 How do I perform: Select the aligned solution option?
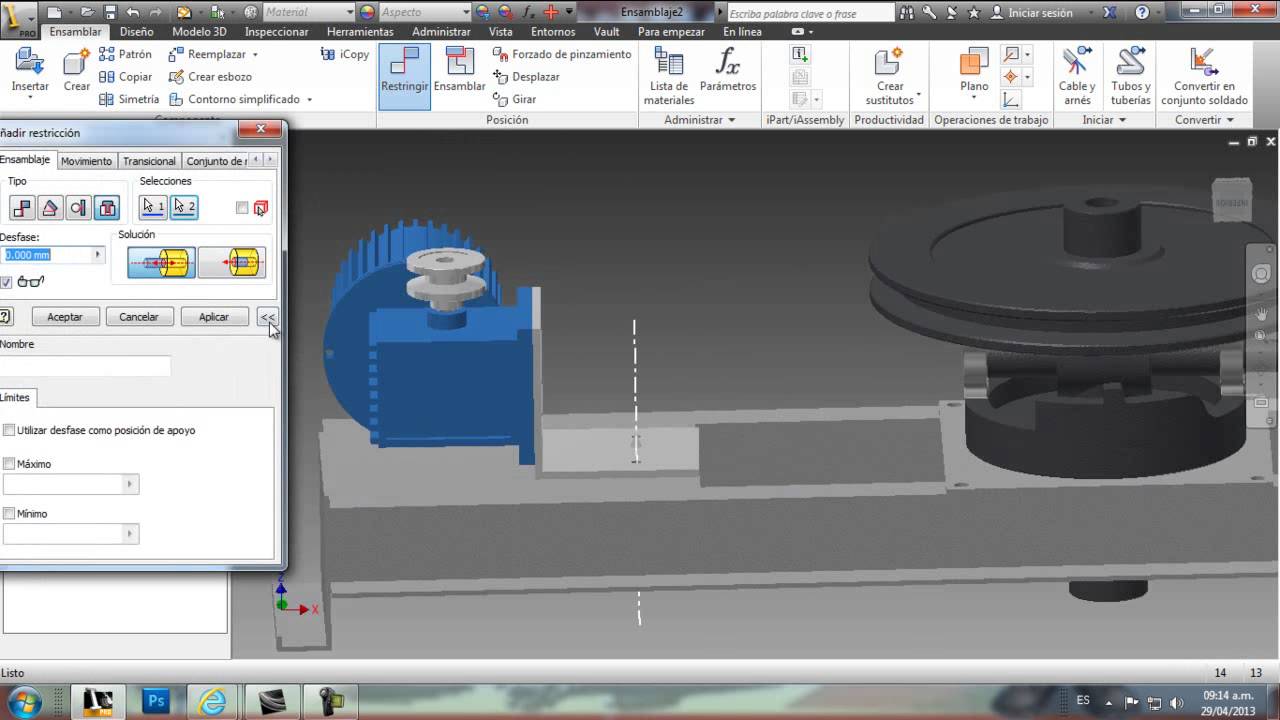pos(232,263)
